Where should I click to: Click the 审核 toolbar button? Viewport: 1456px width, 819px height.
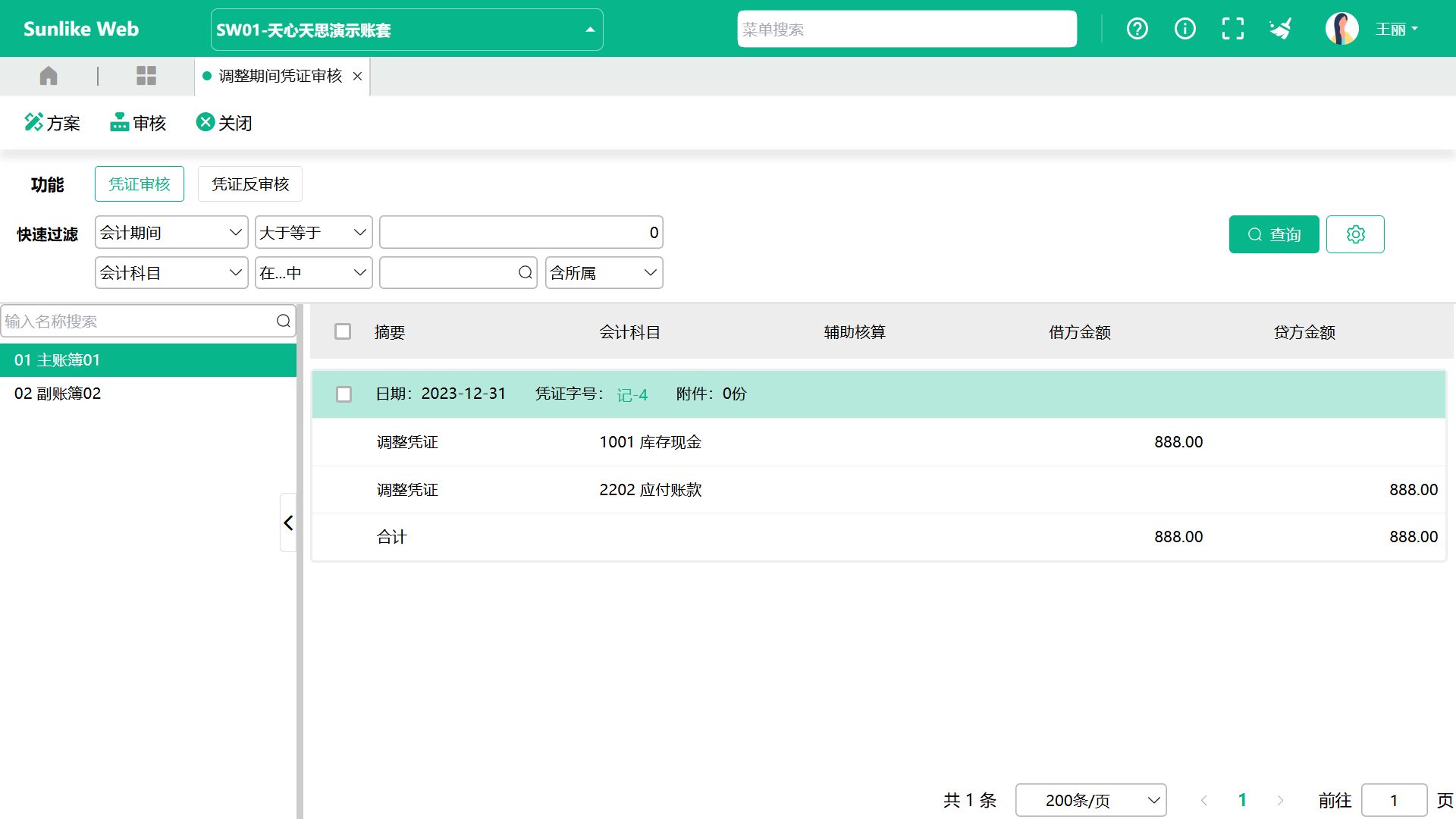tap(138, 123)
